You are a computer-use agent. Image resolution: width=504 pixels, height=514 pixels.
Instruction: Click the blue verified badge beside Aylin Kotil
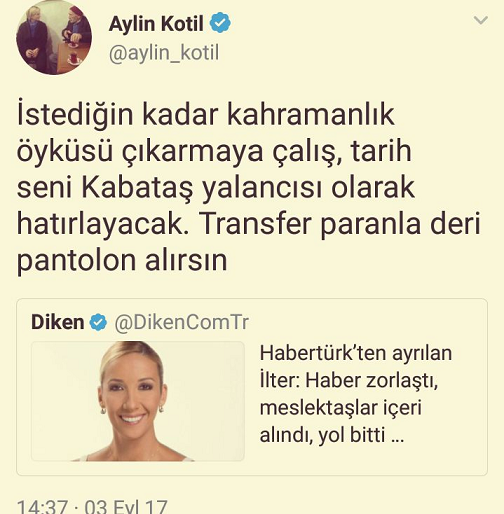tap(220, 22)
